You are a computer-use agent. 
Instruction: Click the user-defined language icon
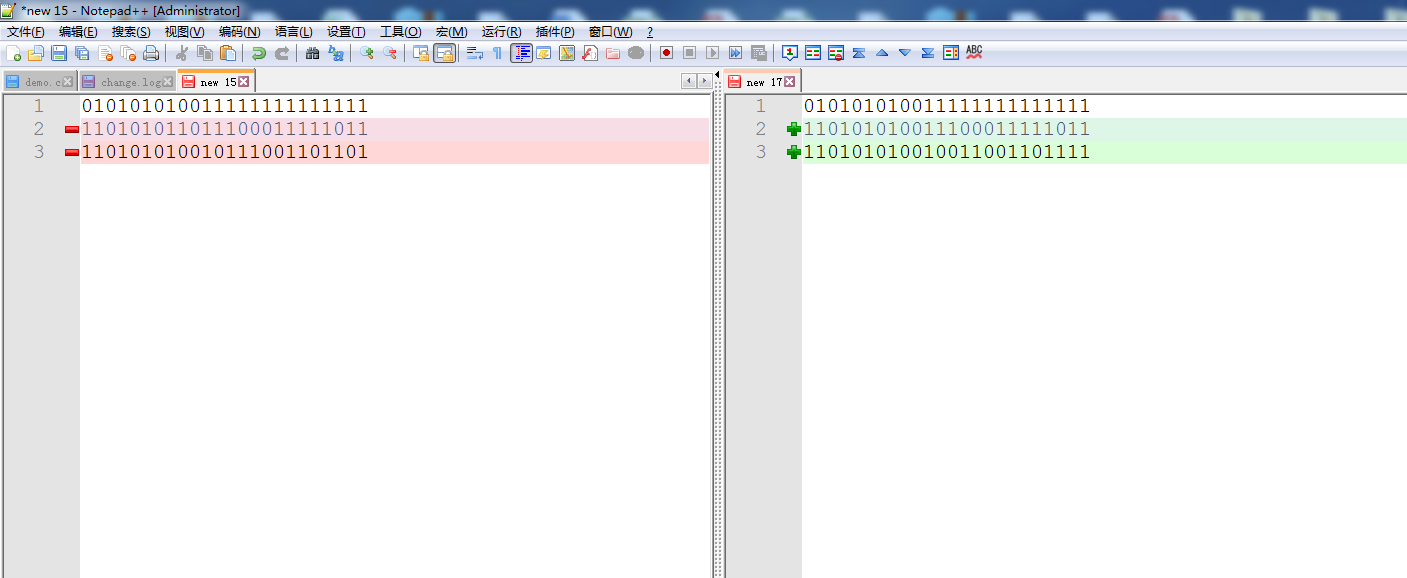[x=544, y=53]
